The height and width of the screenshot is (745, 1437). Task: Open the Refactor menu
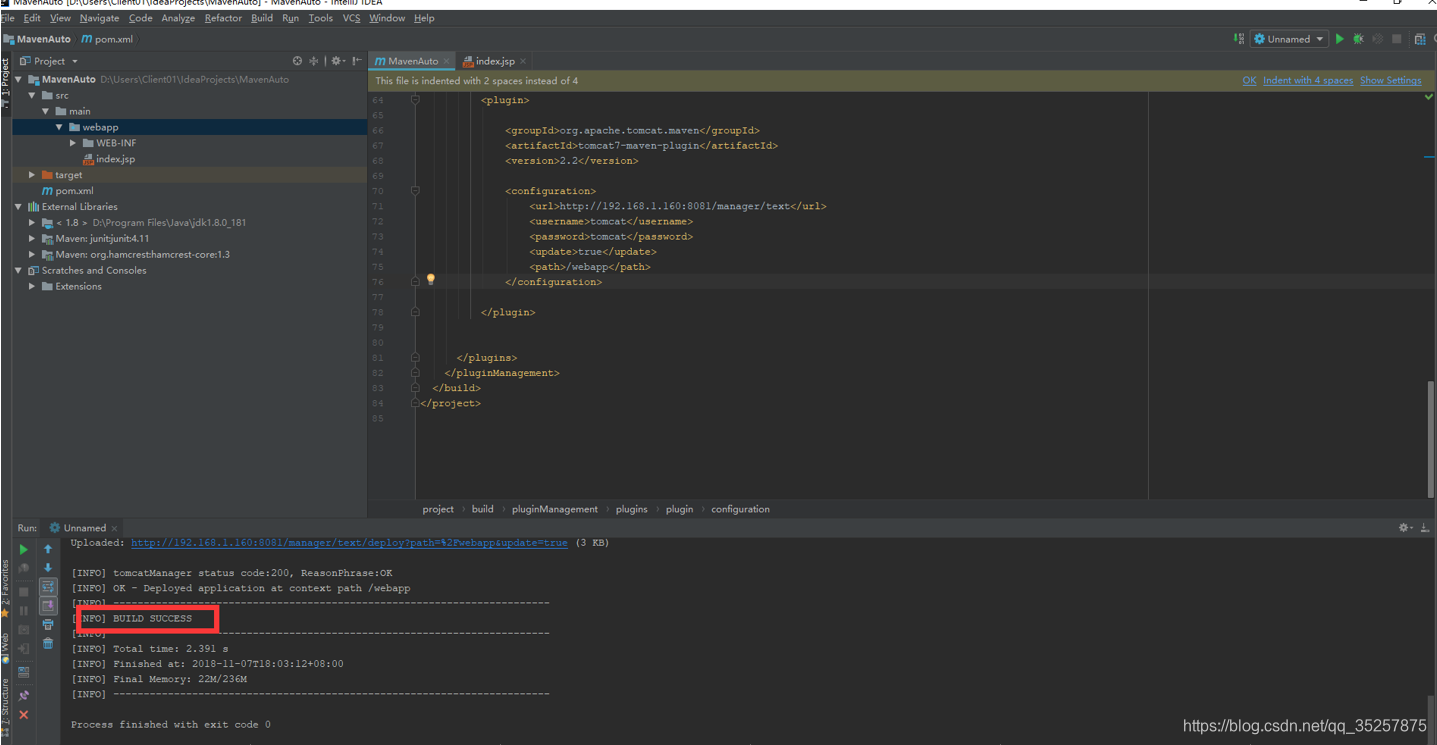pos(223,18)
